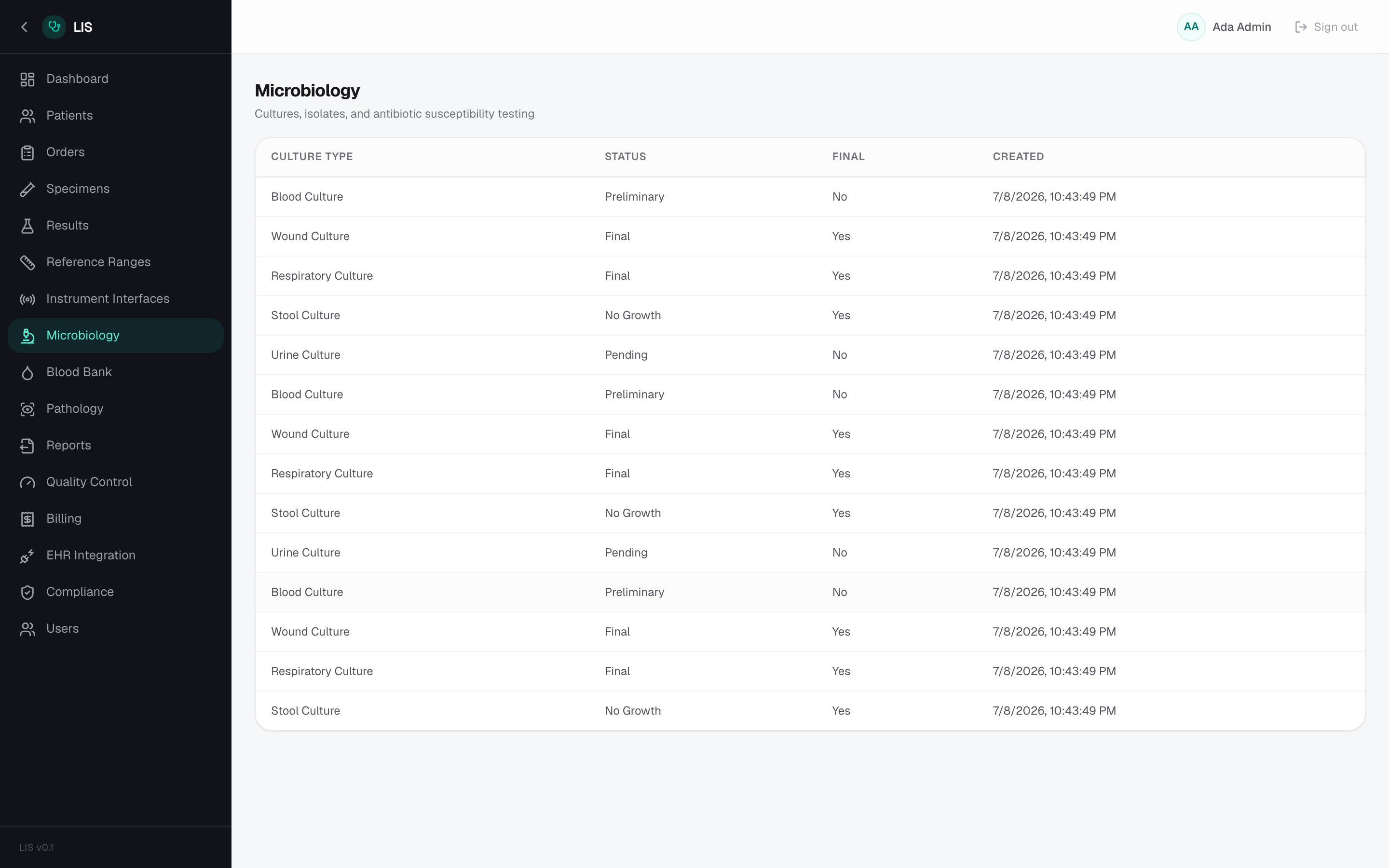The height and width of the screenshot is (868, 1389).
Task: Click the EHR Integration plug icon
Action: pos(27,556)
